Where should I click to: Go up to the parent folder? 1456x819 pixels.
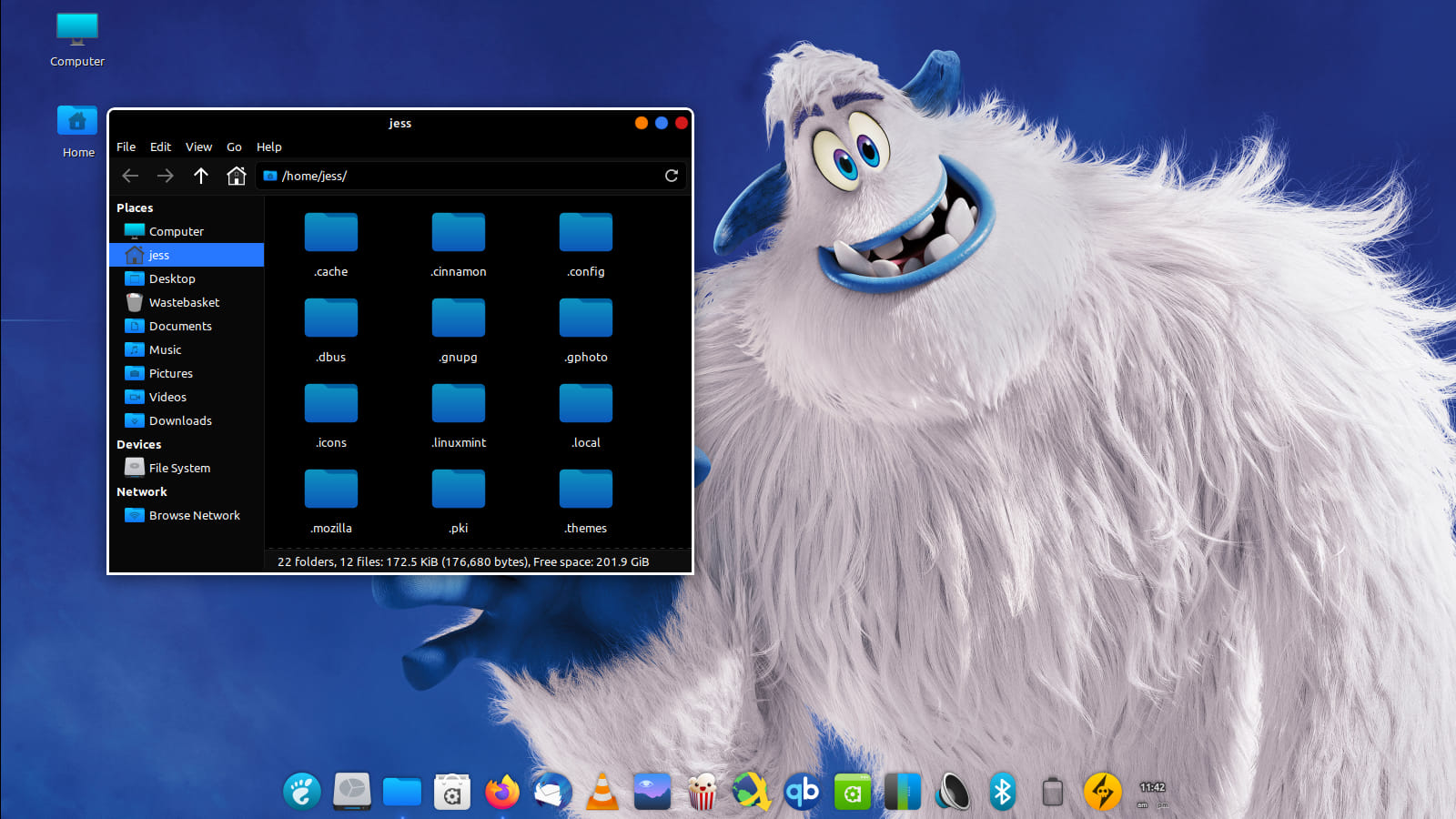point(201,176)
